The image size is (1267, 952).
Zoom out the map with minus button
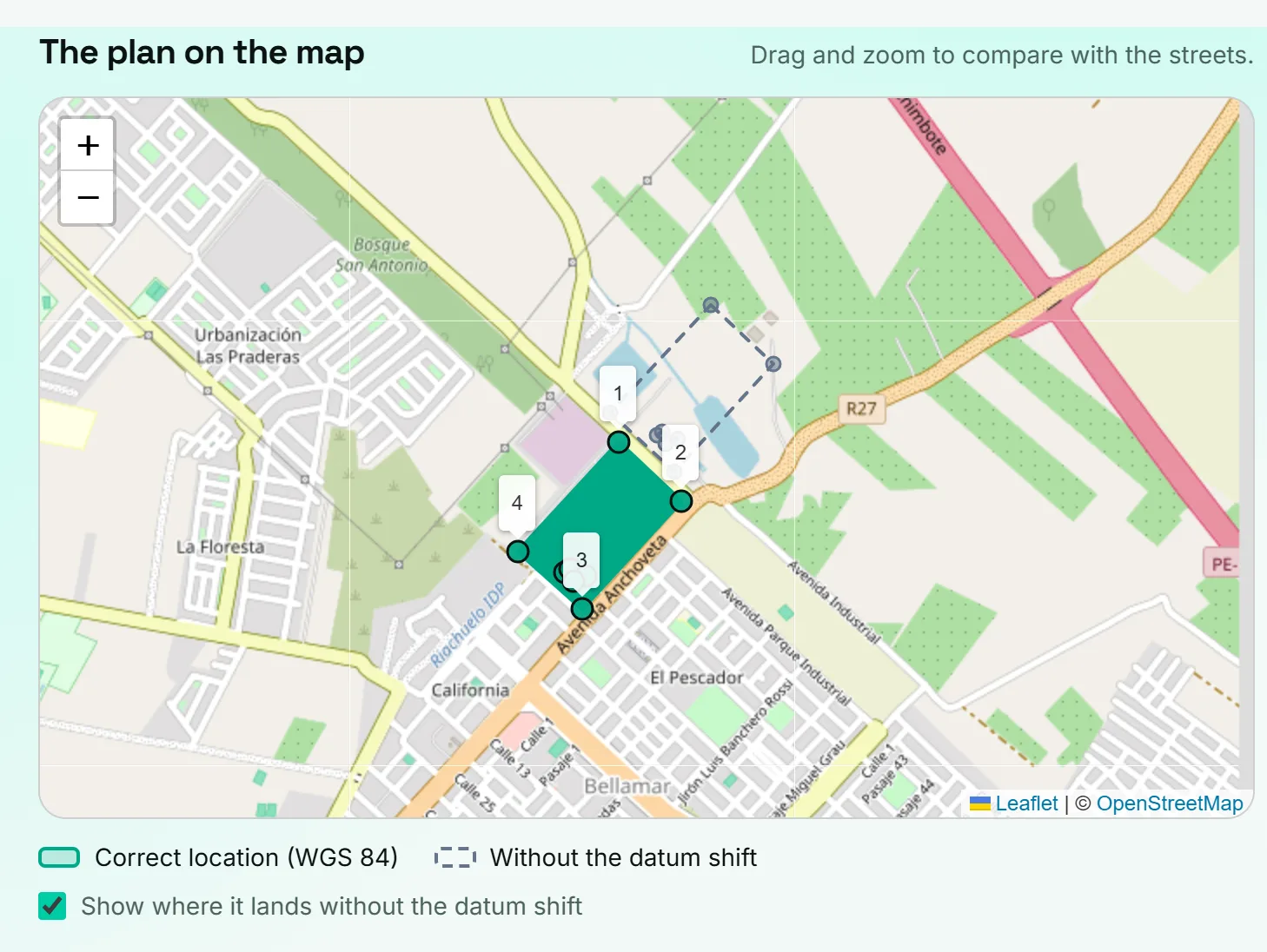88,198
